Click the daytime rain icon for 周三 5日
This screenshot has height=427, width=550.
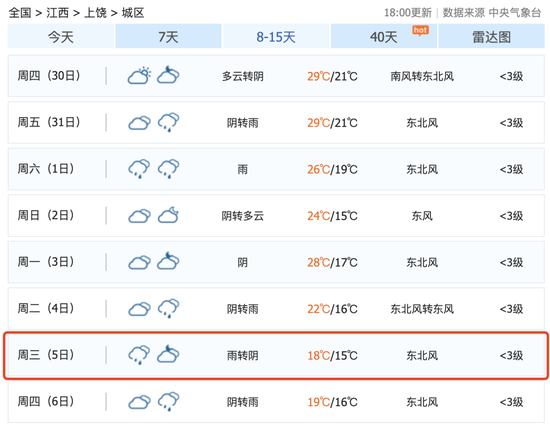[x=139, y=355]
